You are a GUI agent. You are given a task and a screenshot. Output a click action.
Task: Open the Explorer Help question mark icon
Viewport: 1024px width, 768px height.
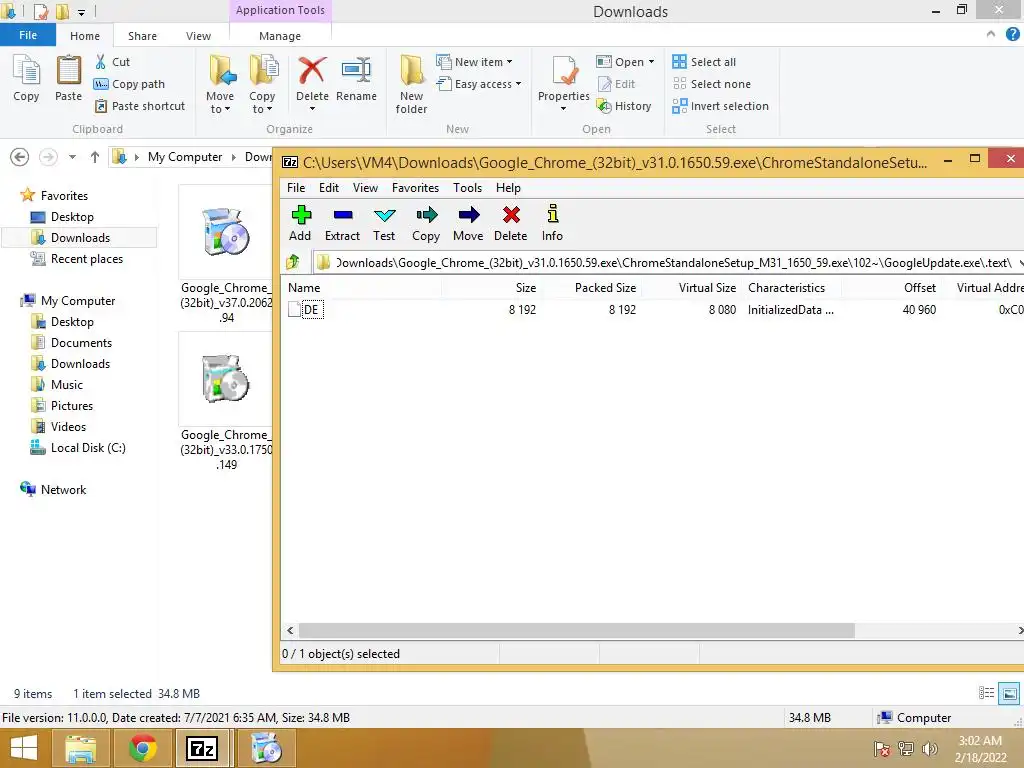click(1013, 35)
